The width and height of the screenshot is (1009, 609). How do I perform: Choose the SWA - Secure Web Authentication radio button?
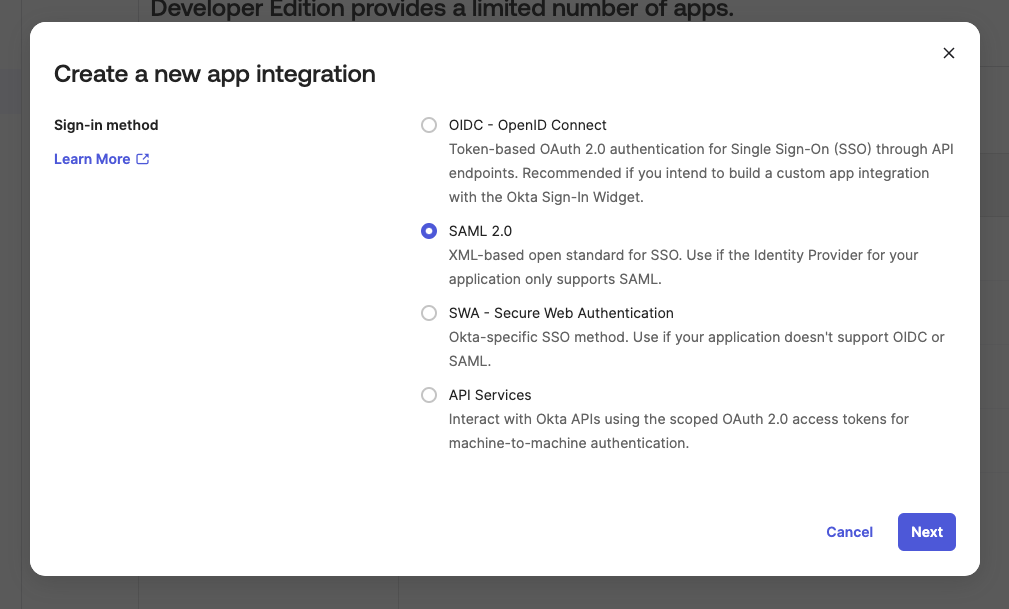coord(429,313)
